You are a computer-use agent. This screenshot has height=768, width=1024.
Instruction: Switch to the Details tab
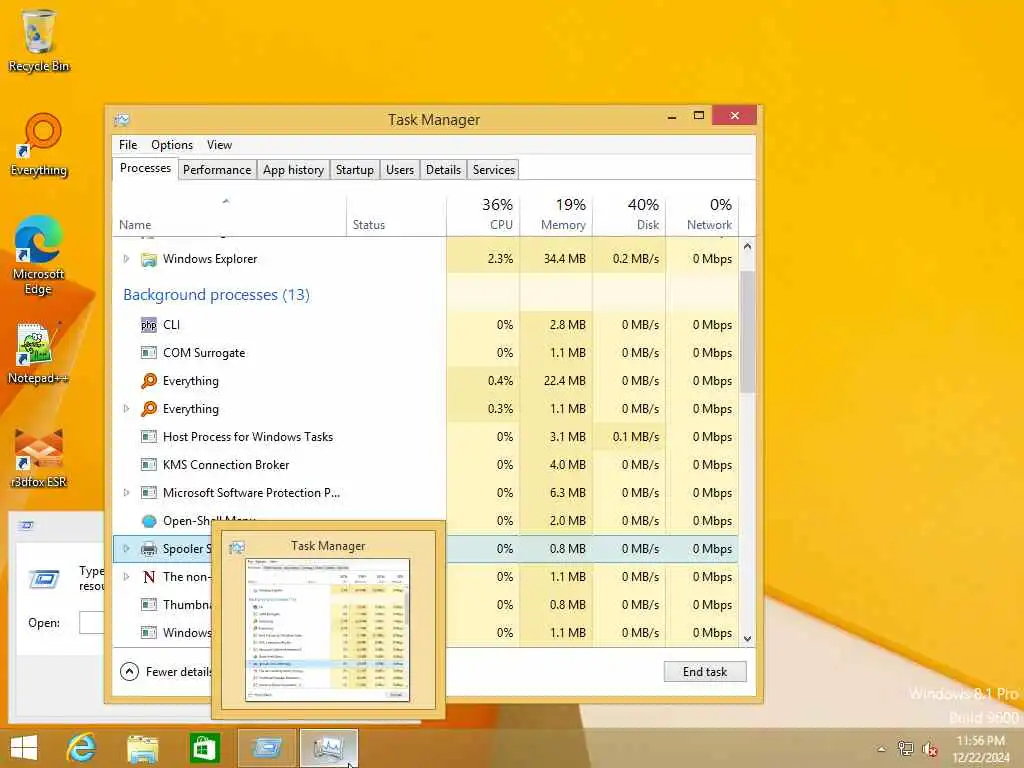pos(443,170)
